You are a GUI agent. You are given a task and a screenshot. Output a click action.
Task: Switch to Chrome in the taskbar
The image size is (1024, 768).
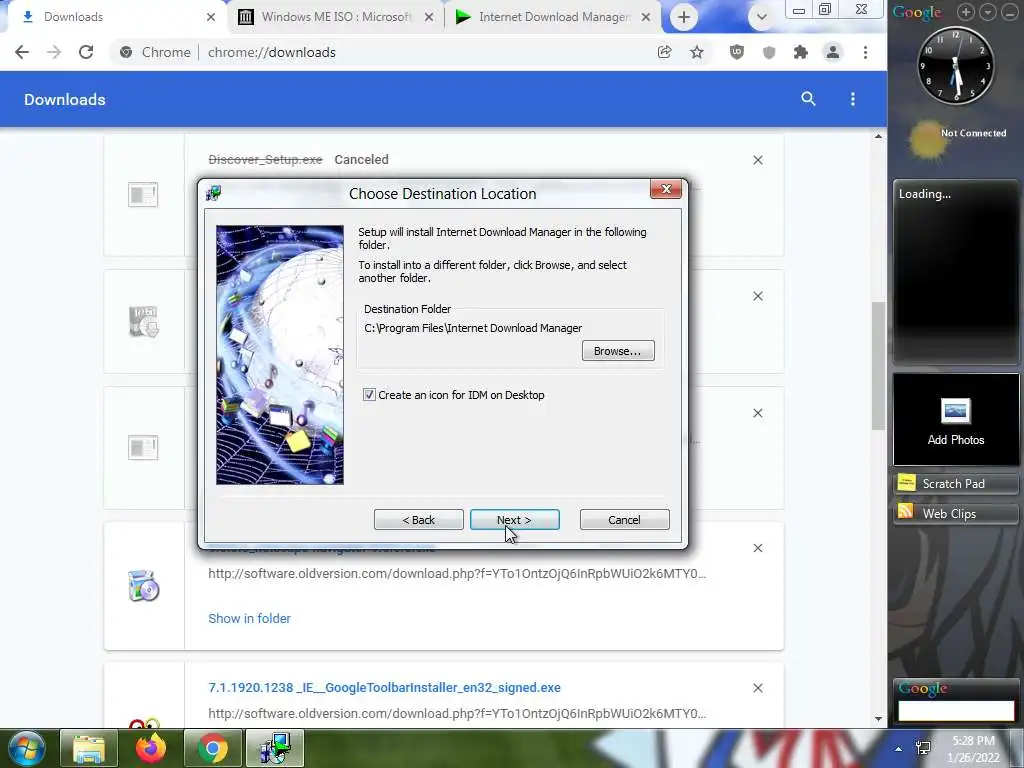(213, 748)
